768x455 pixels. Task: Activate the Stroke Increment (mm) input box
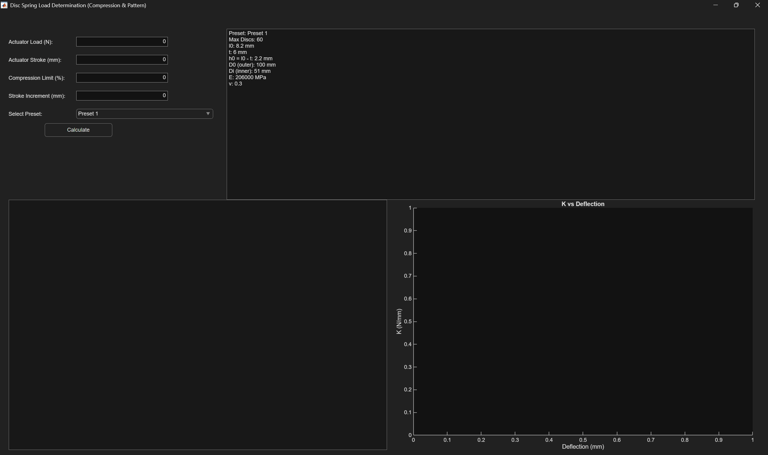point(122,96)
